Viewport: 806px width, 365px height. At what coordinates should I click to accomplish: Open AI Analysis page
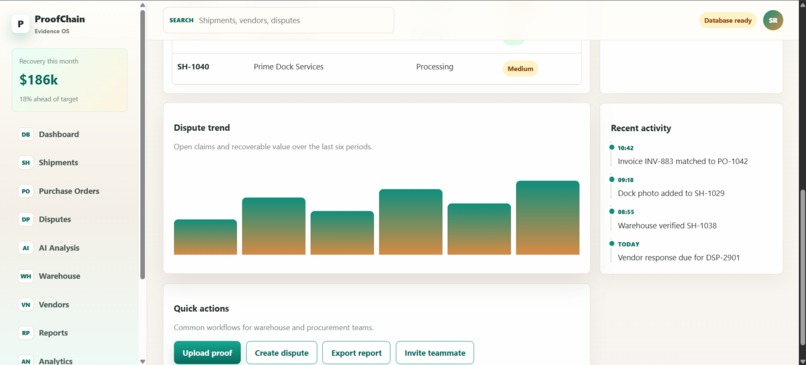click(59, 248)
